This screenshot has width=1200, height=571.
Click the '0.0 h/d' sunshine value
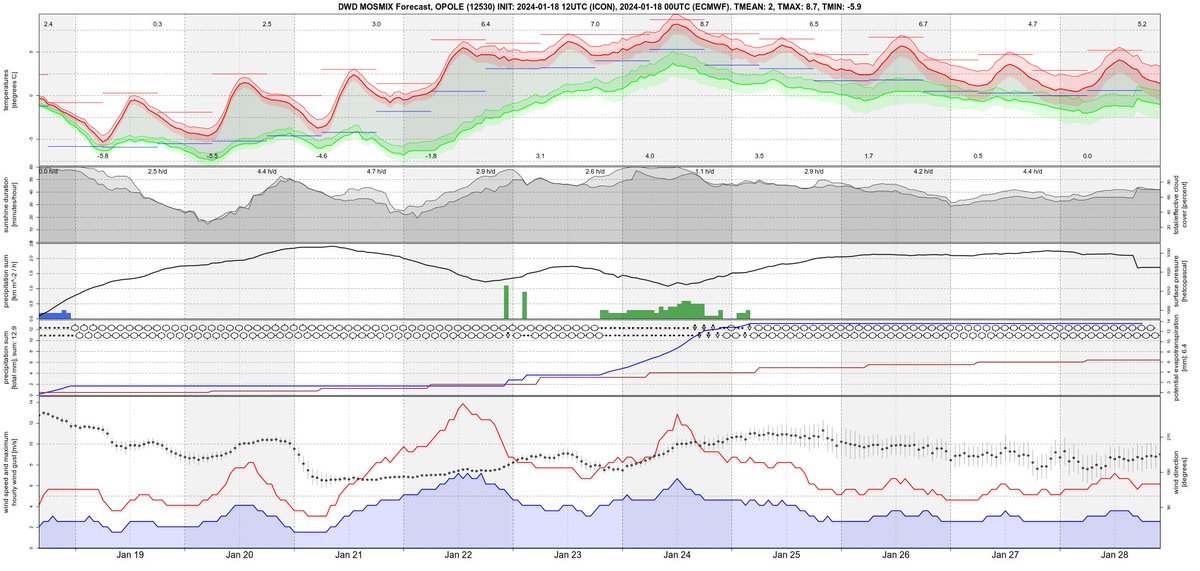pyautogui.click(x=50, y=173)
